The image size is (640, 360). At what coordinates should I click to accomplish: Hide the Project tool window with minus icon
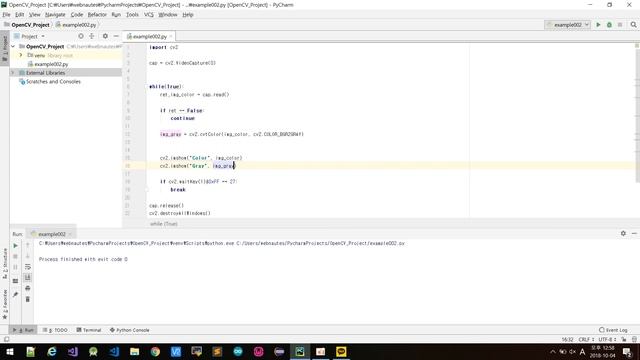click(116, 36)
